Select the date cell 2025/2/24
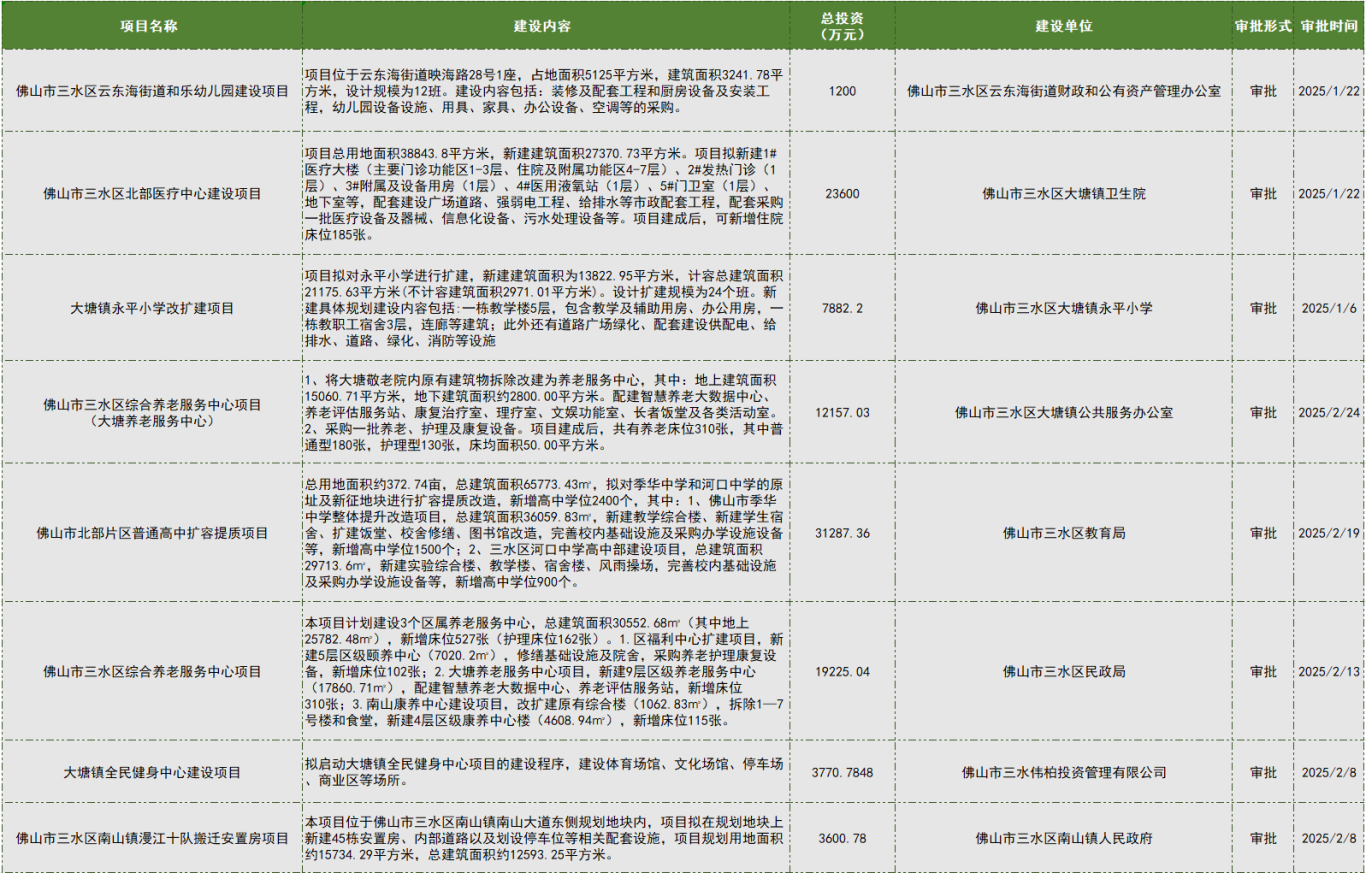 click(1329, 412)
